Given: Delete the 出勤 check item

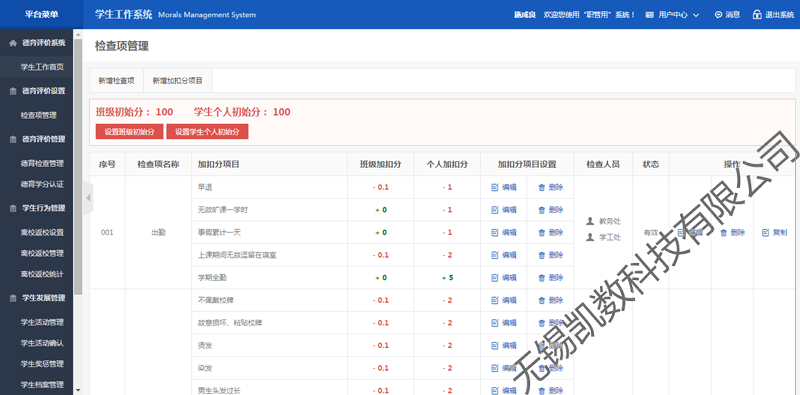Looking at the screenshot, I should [732, 232].
